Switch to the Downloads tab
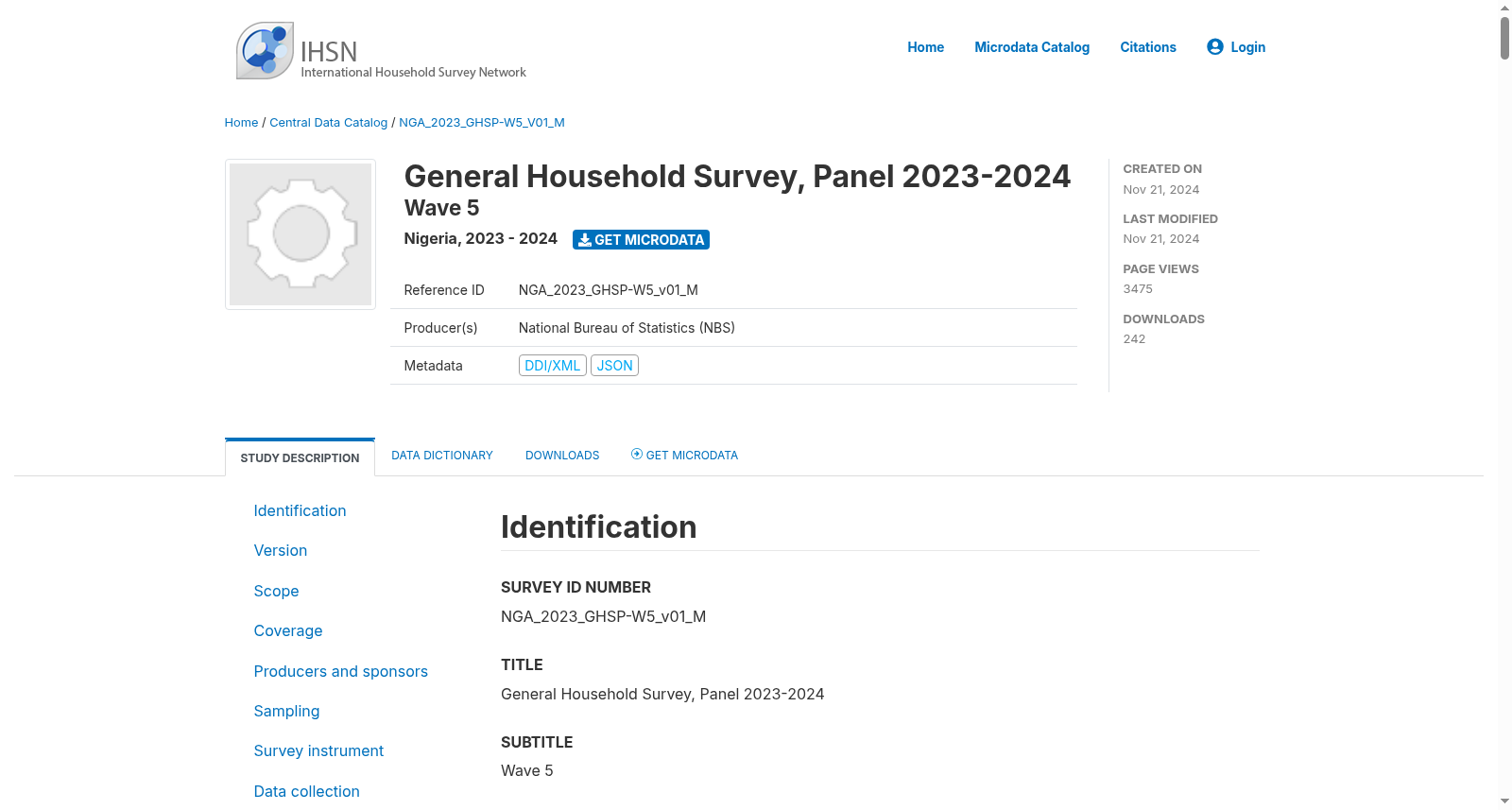1512x810 pixels. (x=562, y=456)
